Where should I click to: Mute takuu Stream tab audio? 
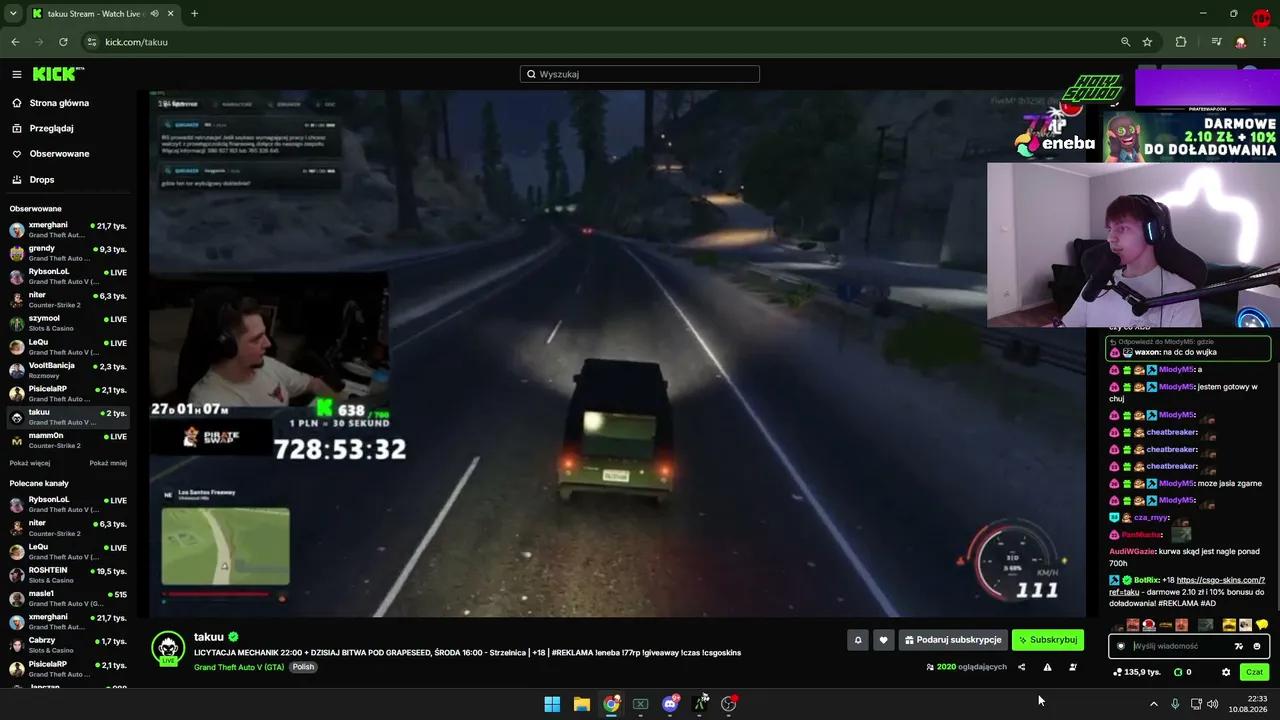(155, 14)
